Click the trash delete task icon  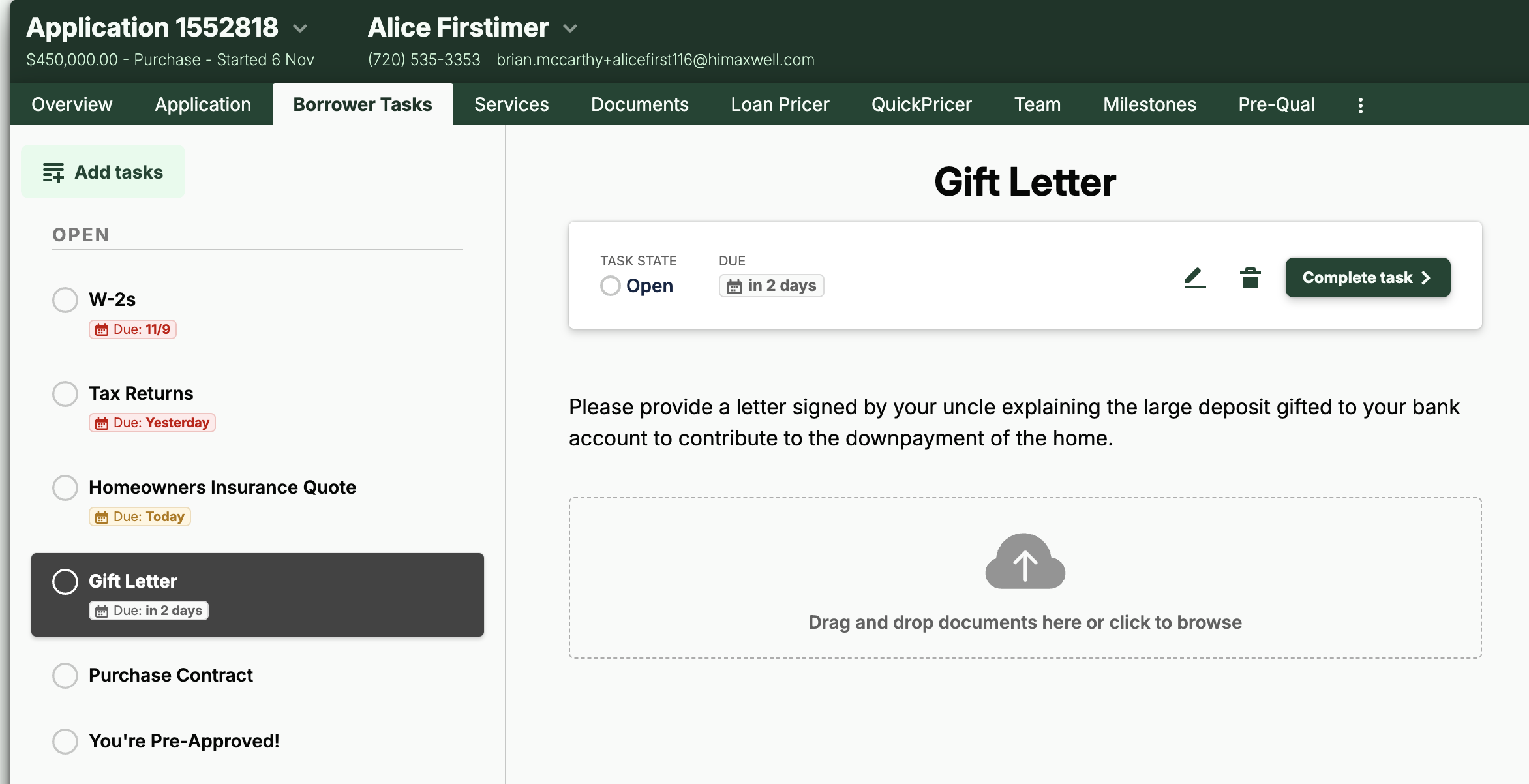1250,278
